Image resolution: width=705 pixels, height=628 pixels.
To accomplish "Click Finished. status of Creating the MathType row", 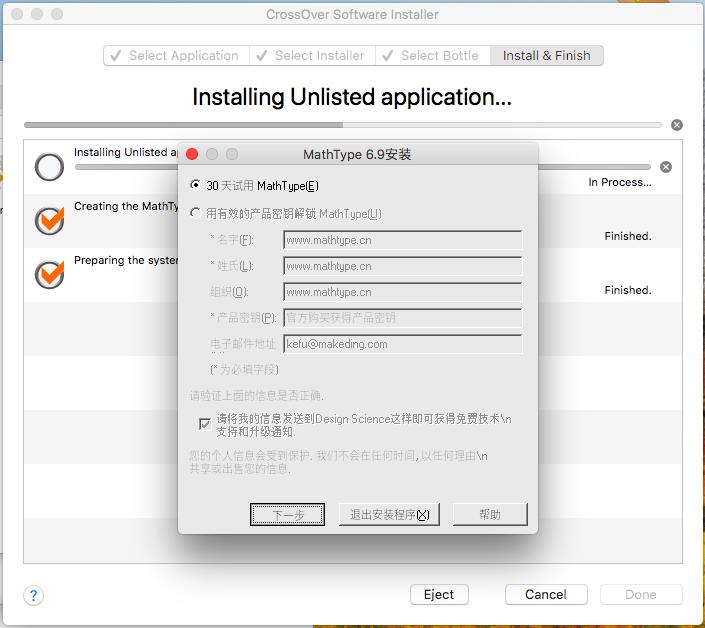I will pyautogui.click(x=628, y=236).
